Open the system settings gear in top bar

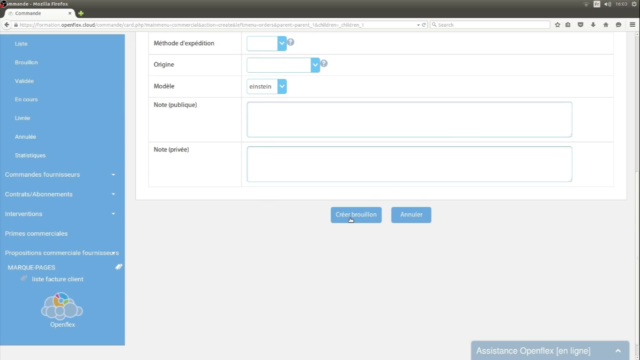point(635,4)
